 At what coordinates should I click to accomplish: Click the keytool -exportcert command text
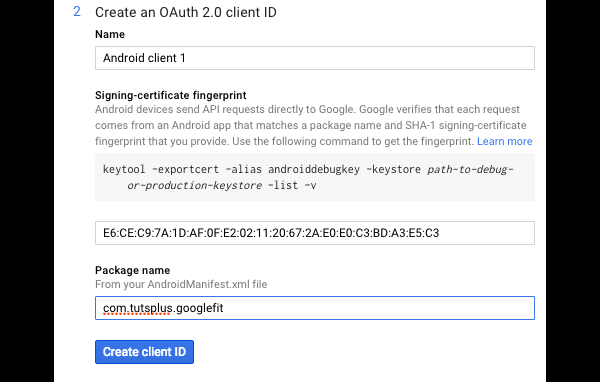tap(308, 177)
